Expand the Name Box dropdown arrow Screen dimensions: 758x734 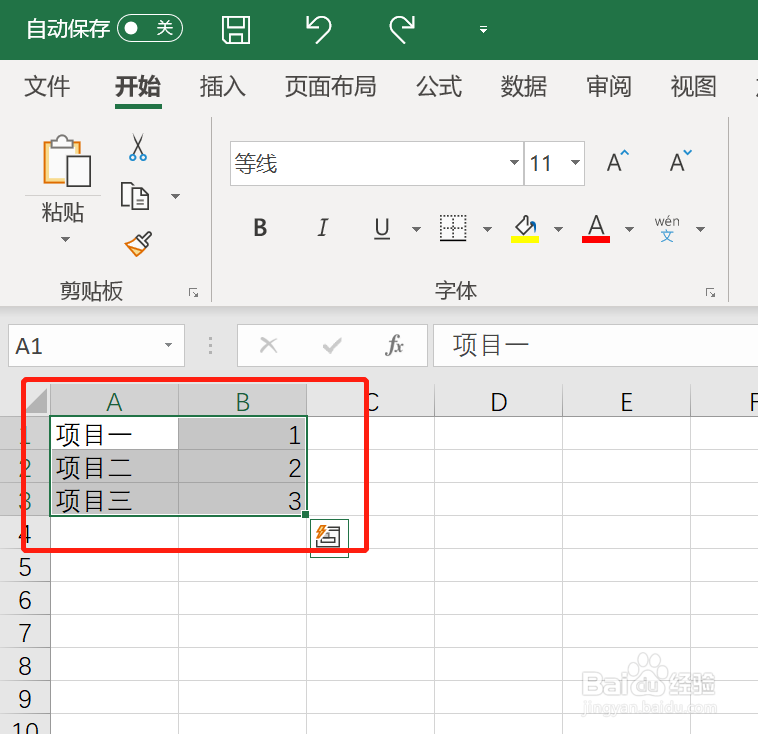point(168,345)
